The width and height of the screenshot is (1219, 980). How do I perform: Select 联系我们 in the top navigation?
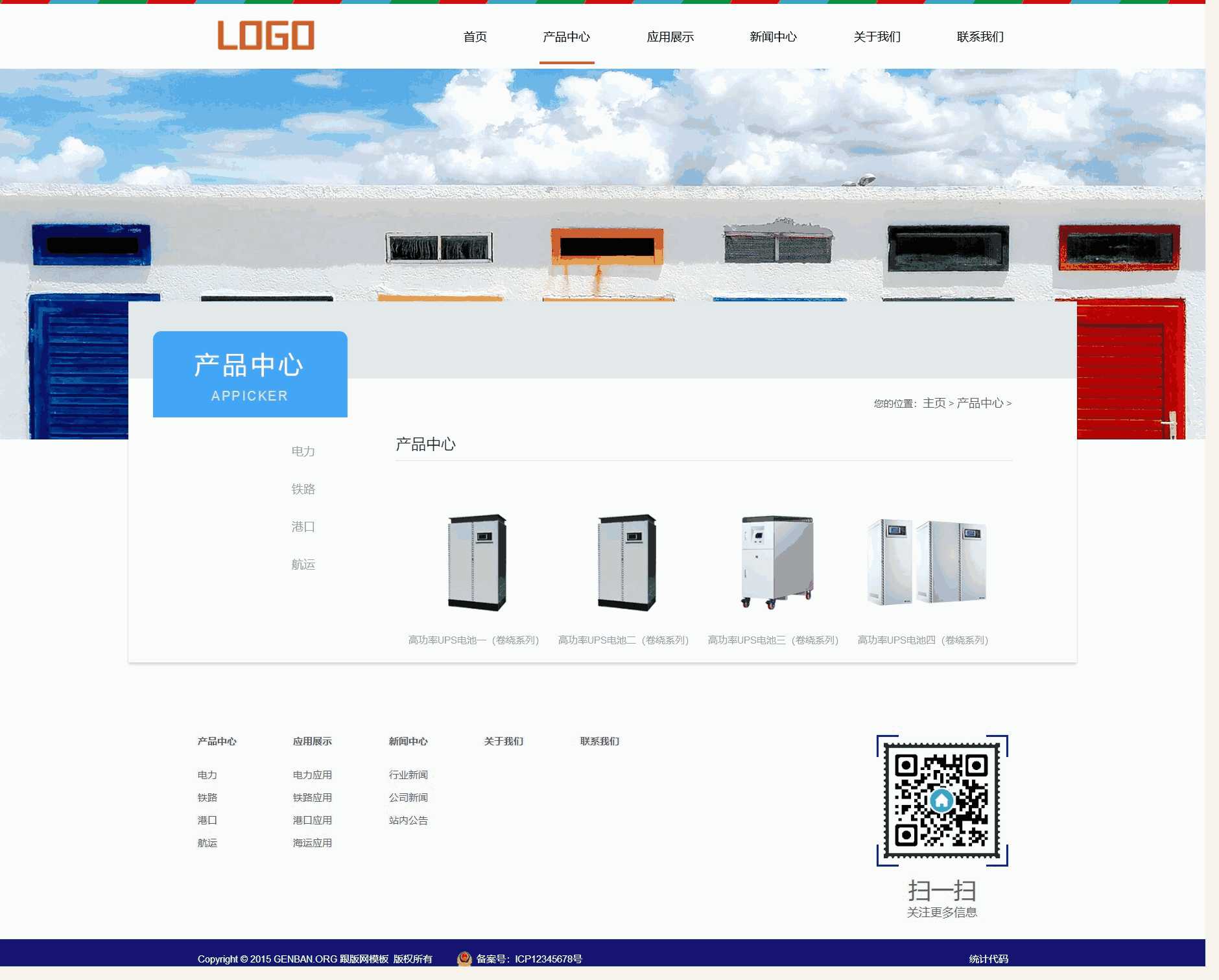pos(980,37)
